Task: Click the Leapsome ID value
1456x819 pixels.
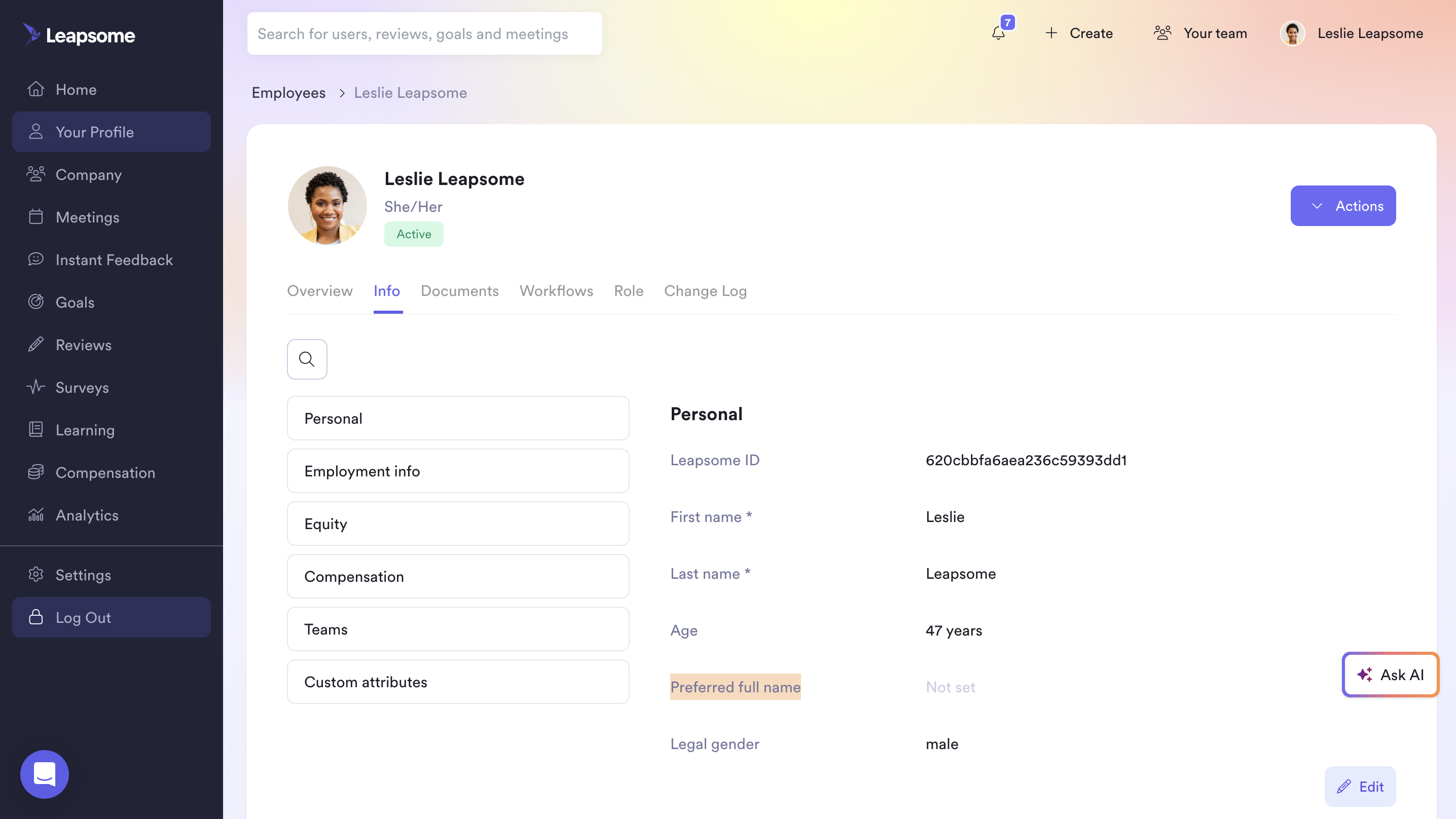Action: (x=1026, y=460)
